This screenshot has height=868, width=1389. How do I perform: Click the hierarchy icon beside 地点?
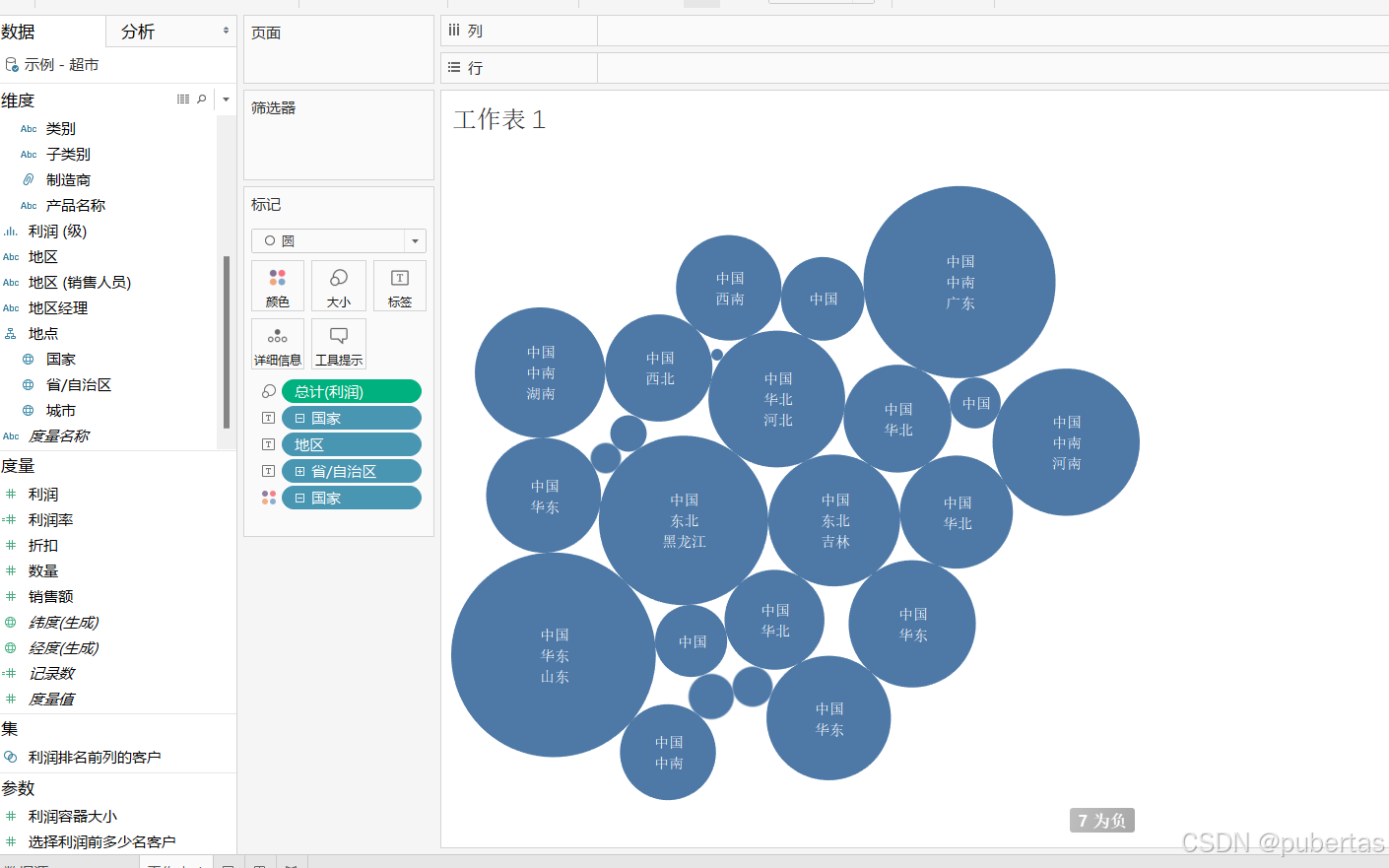11,334
